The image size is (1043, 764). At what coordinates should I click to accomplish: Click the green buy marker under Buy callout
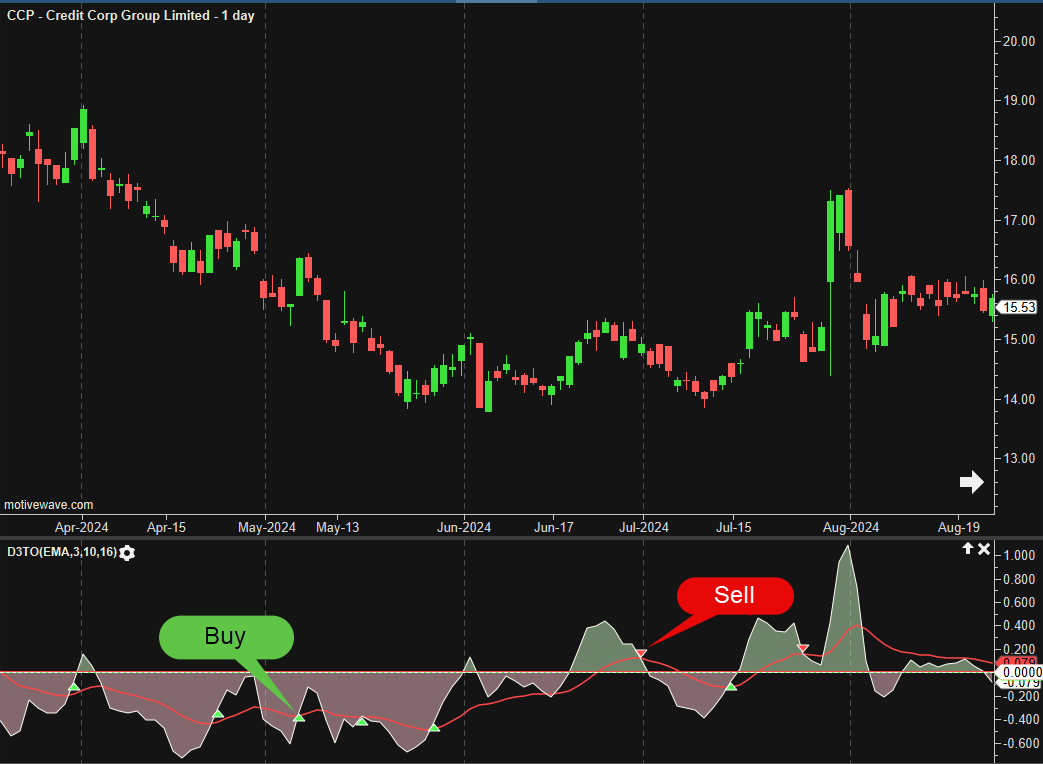(x=298, y=717)
